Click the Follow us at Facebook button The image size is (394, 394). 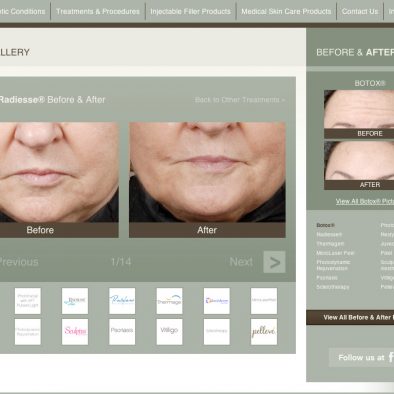click(361, 358)
